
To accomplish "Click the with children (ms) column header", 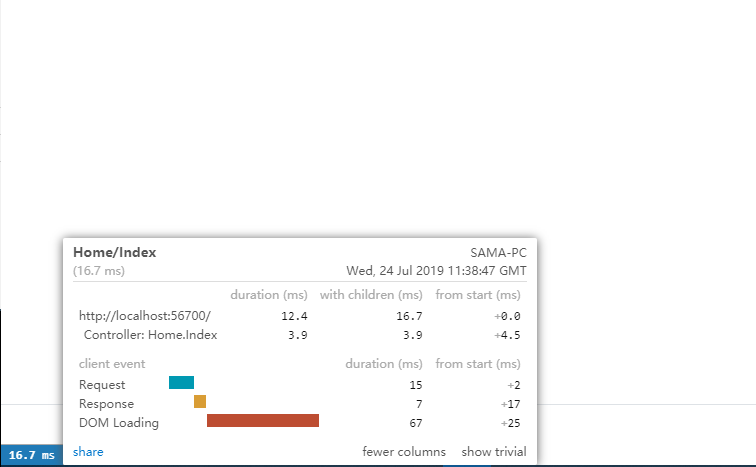I will click(x=371, y=295).
